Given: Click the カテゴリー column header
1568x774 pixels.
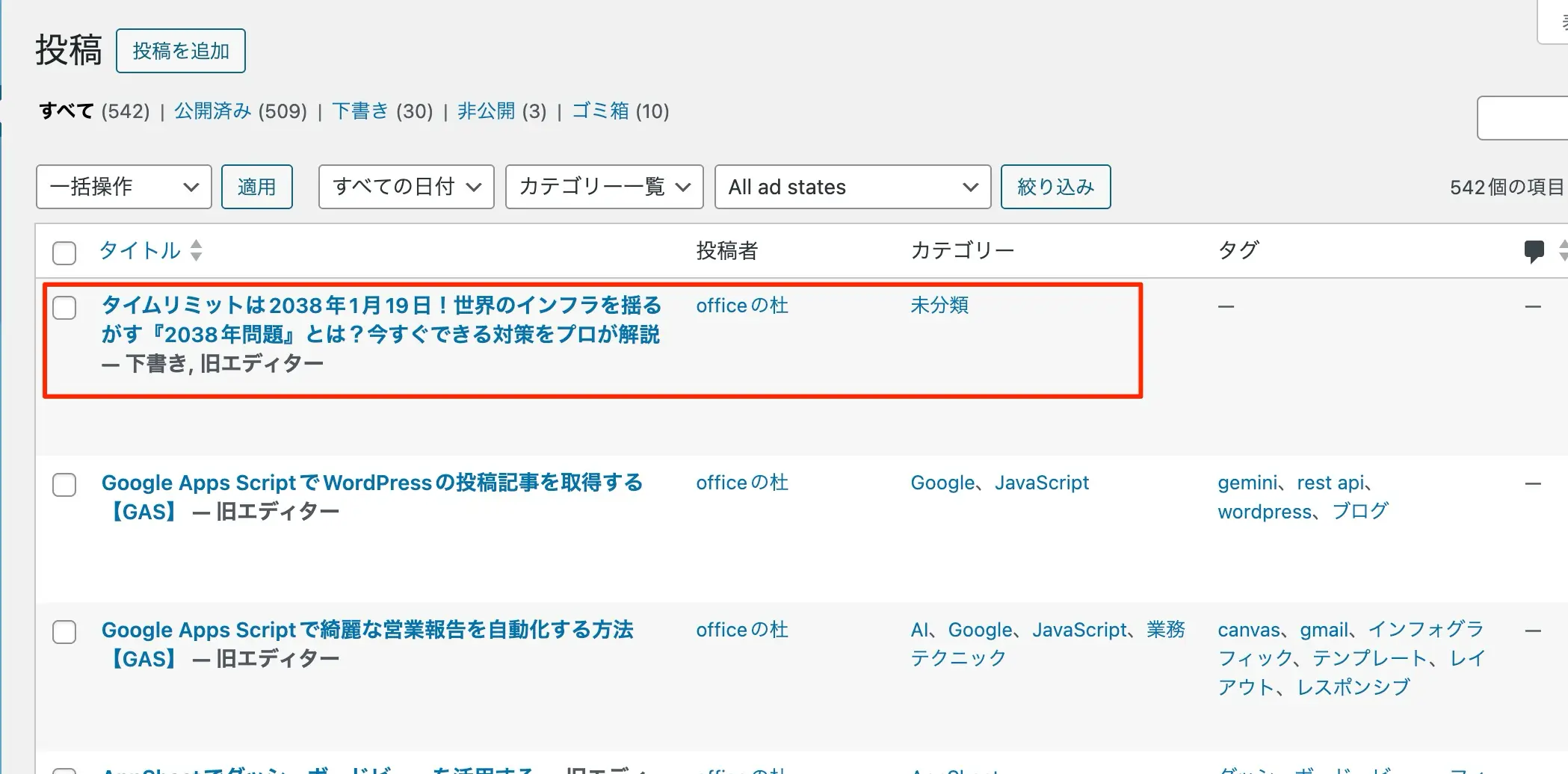Looking at the screenshot, I should (x=963, y=250).
